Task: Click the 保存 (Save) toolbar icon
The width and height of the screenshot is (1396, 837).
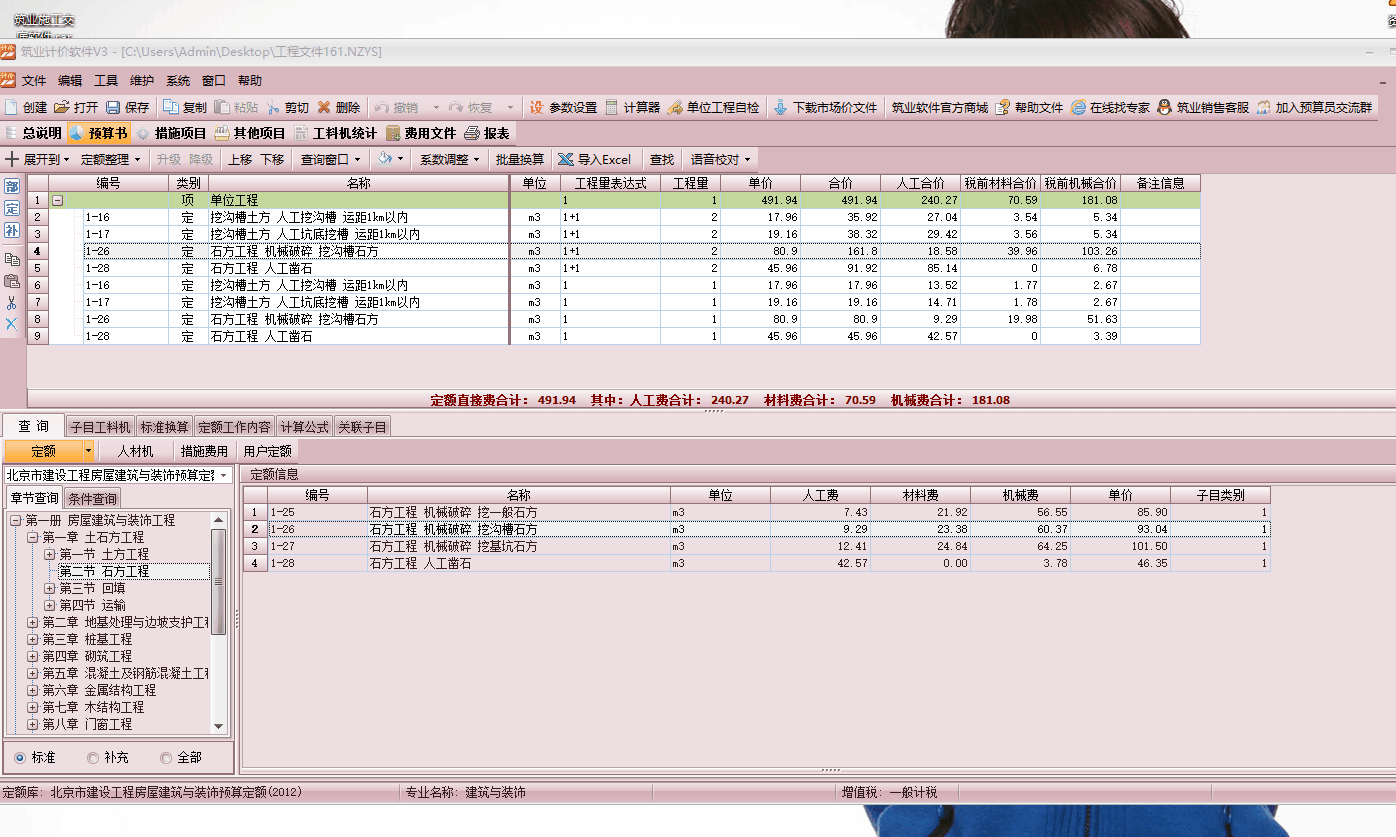Action: (113, 107)
